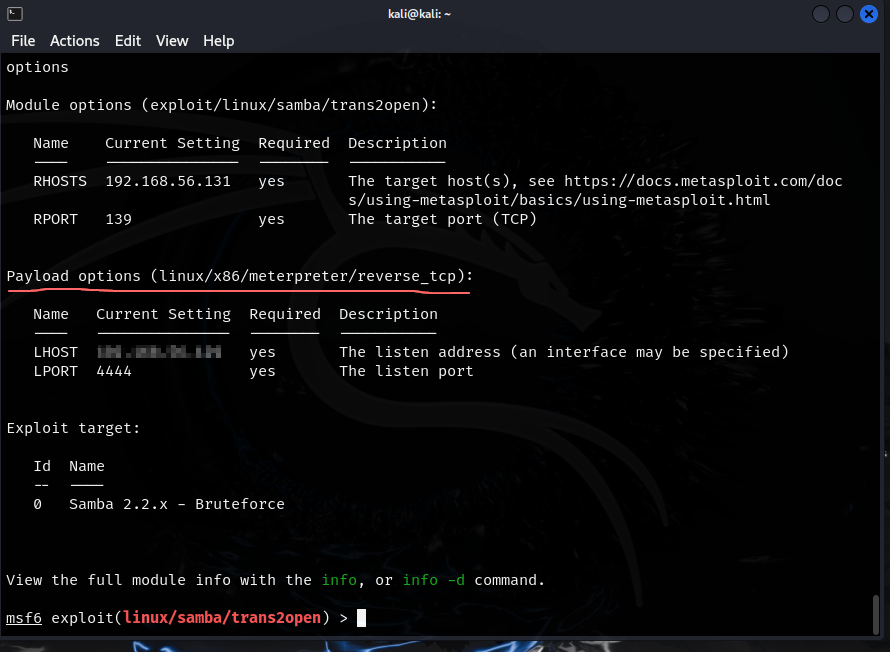Click the 'Exploit target:' heading
The width and height of the screenshot is (890, 652).
point(73,428)
